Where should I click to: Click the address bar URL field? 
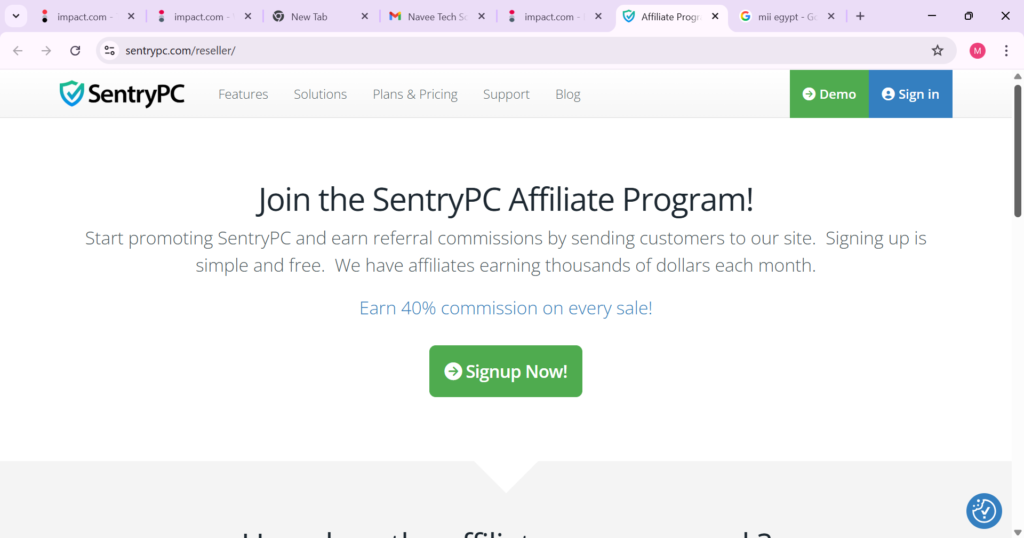click(x=509, y=50)
